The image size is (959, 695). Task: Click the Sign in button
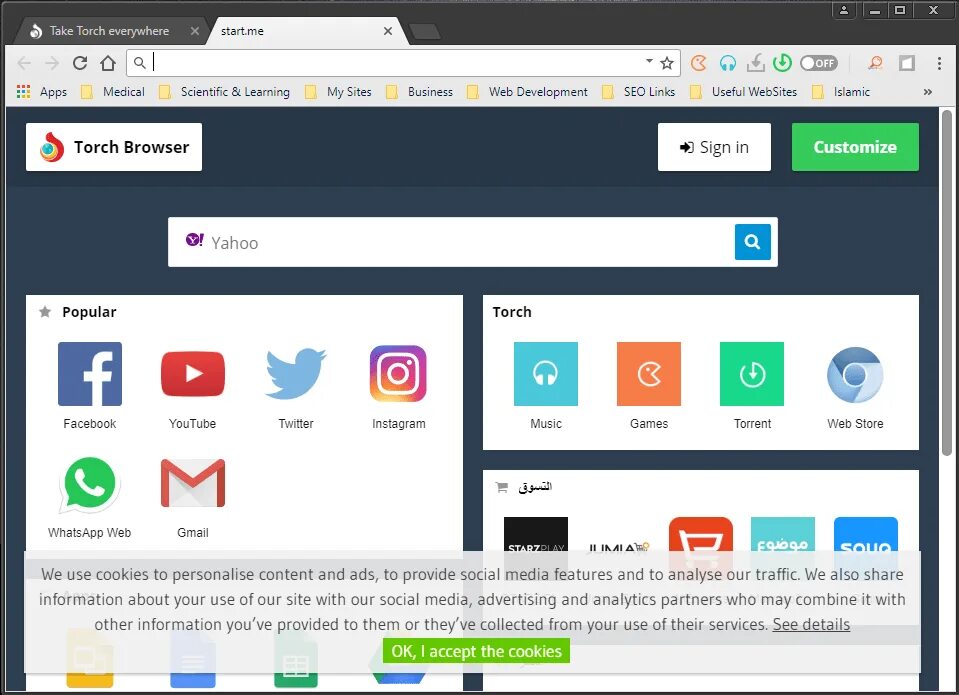(714, 147)
